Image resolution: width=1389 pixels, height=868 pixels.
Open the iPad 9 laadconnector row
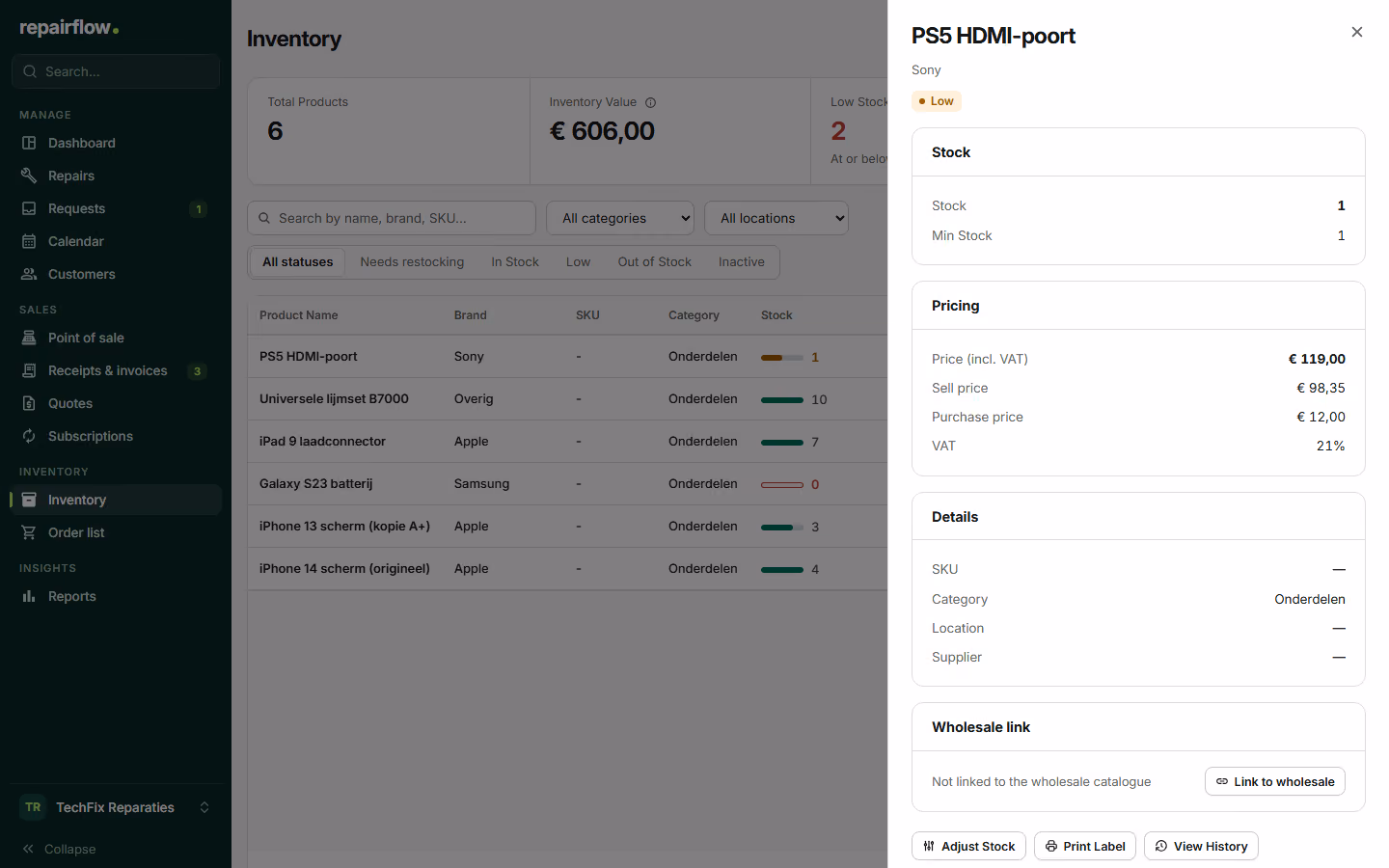[567, 441]
